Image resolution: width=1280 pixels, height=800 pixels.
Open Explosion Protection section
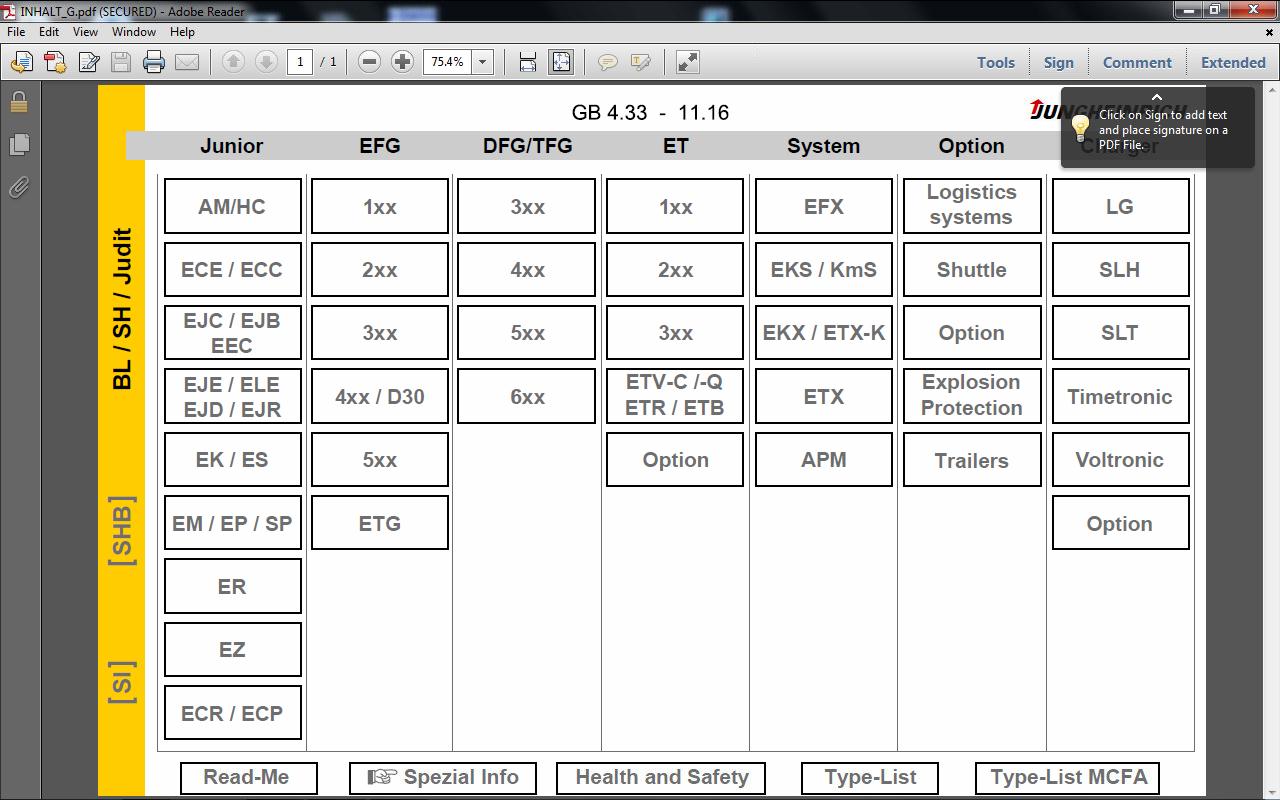point(972,396)
